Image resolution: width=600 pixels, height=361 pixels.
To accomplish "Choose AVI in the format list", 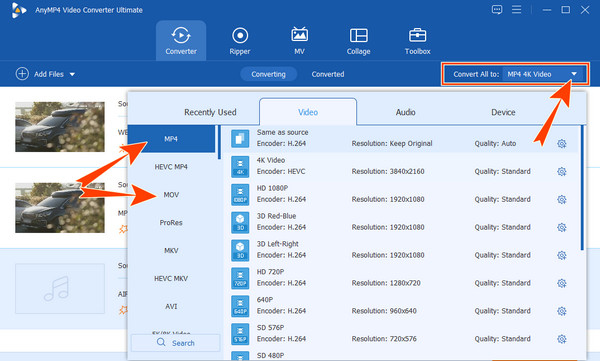I will pos(171,307).
